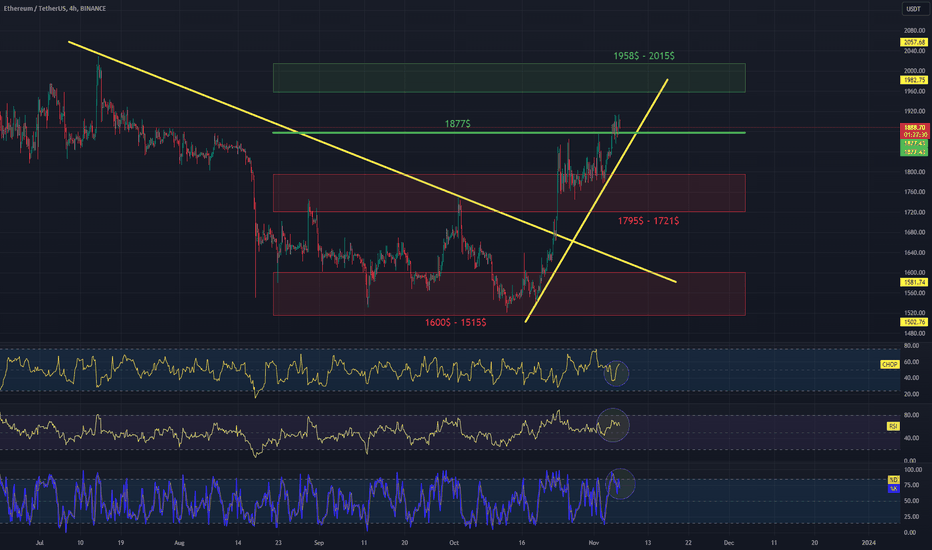Click the 23 date label on time axis
This screenshot has height=550, width=932.
(278, 542)
